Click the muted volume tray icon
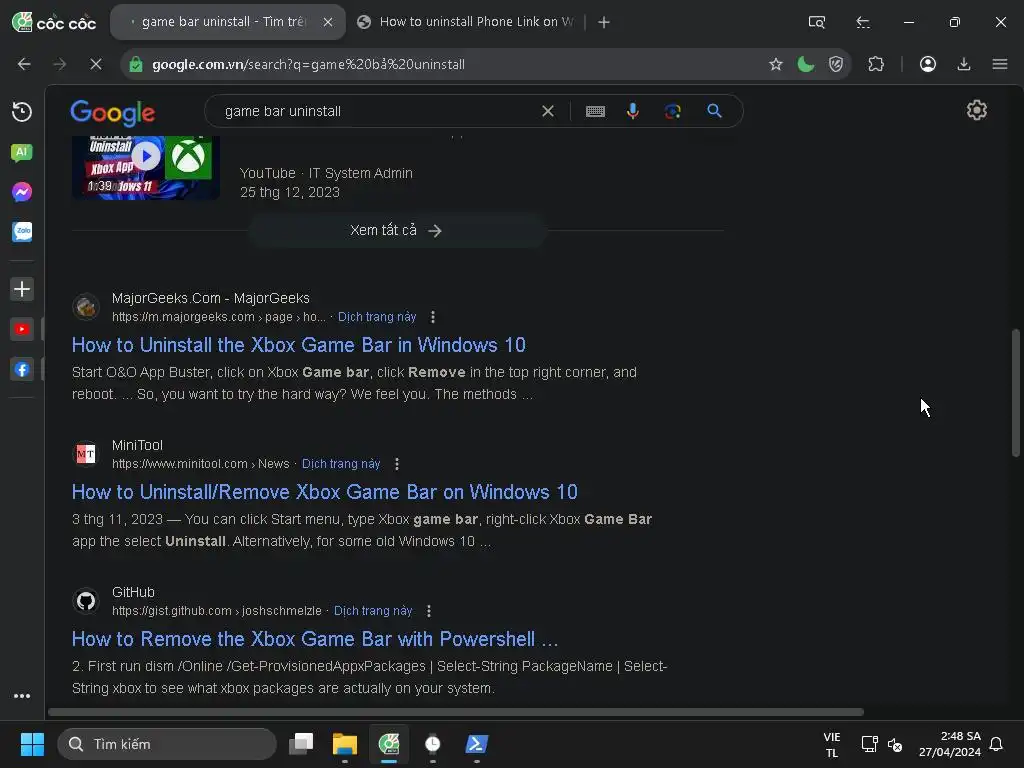This screenshot has width=1024, height=768. [895, 744]
